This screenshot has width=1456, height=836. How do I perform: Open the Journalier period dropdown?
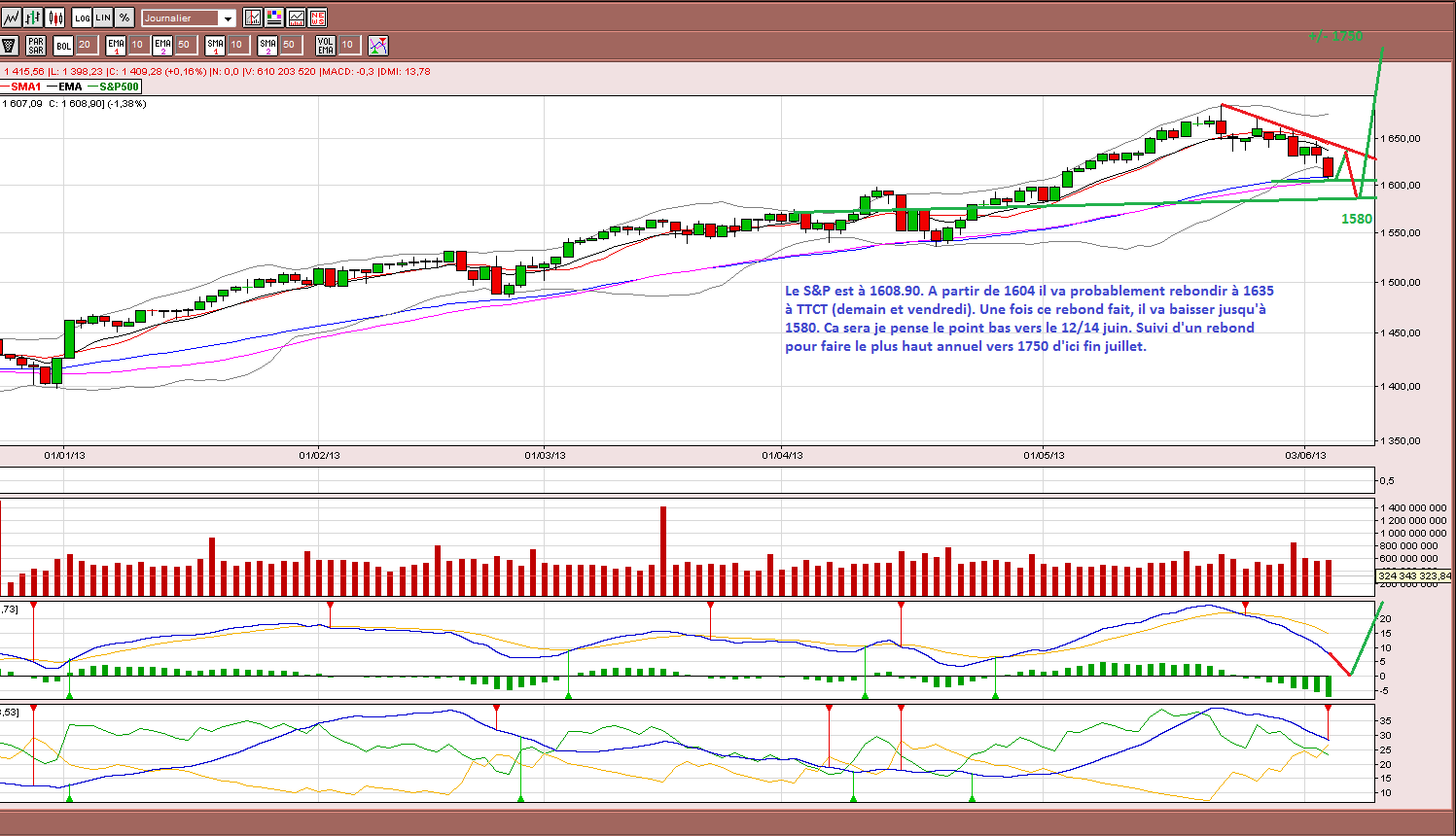coord(189,17)
